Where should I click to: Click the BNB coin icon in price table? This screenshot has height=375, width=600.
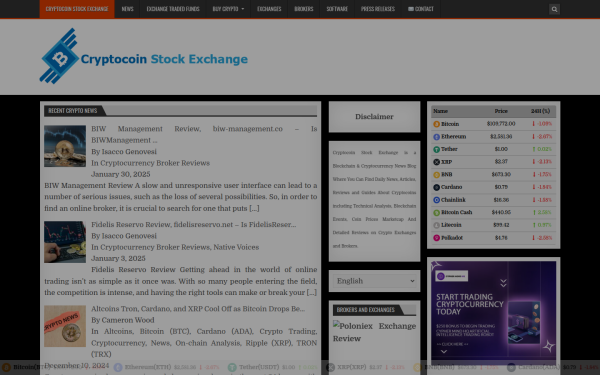coord(436,174)
